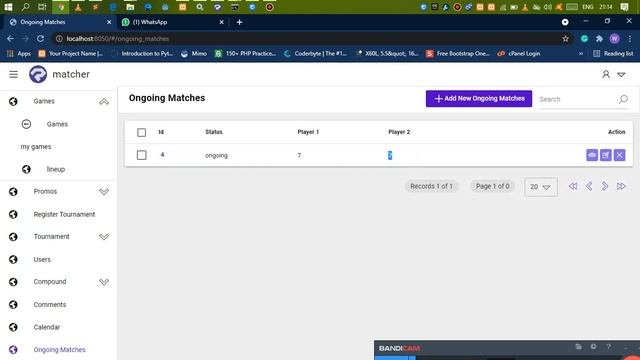The image size is (640, 360).
Task: Expand the Promos sidebar group
Action: point(104,192)
